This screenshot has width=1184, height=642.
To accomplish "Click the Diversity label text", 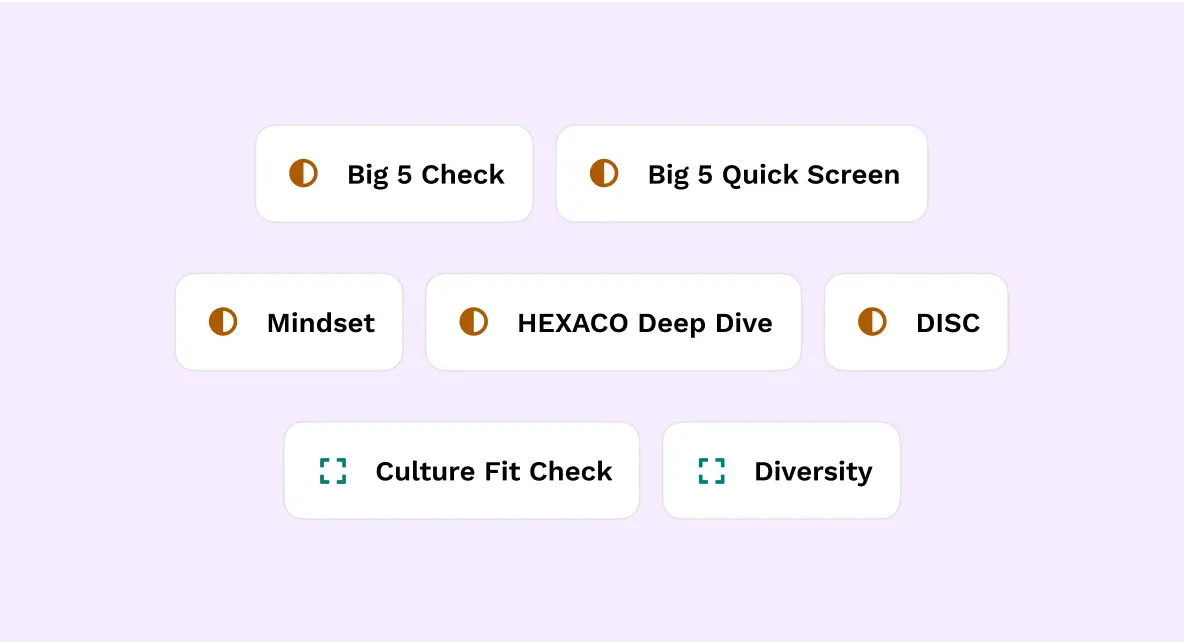I will tap(813, 470).
